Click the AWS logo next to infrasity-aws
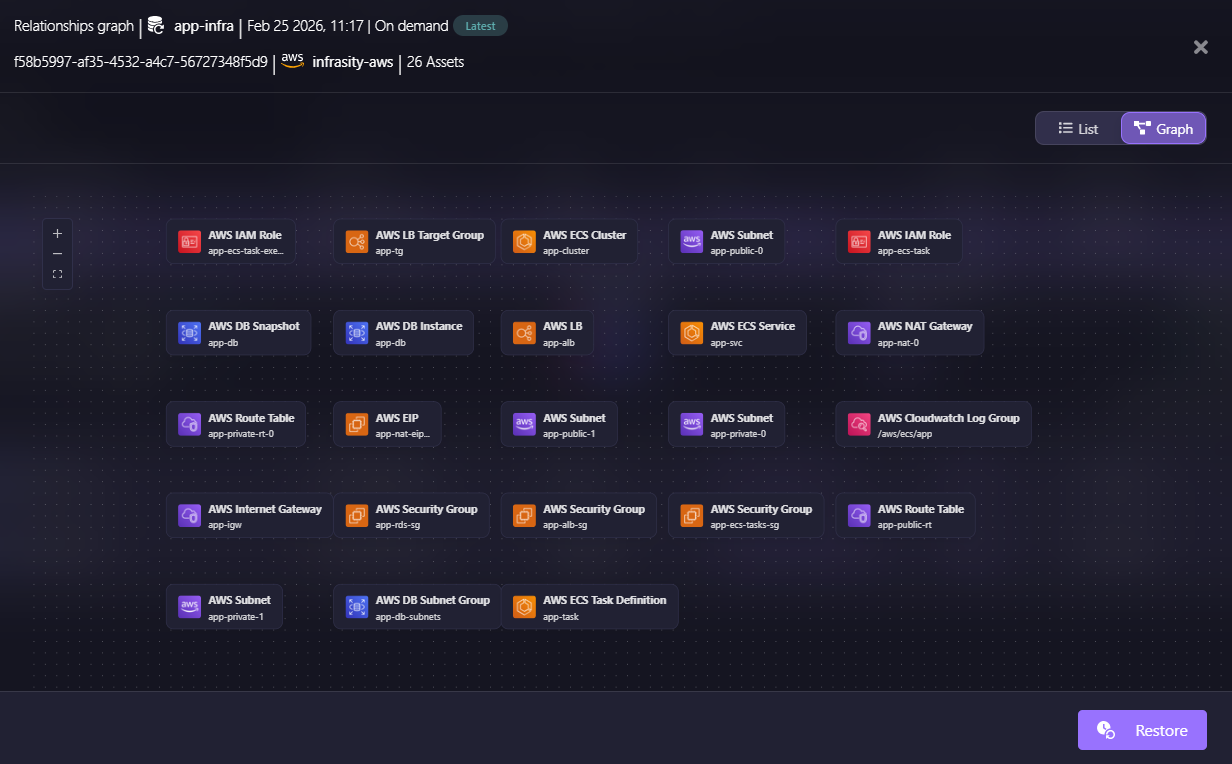 tap(292, 62)
